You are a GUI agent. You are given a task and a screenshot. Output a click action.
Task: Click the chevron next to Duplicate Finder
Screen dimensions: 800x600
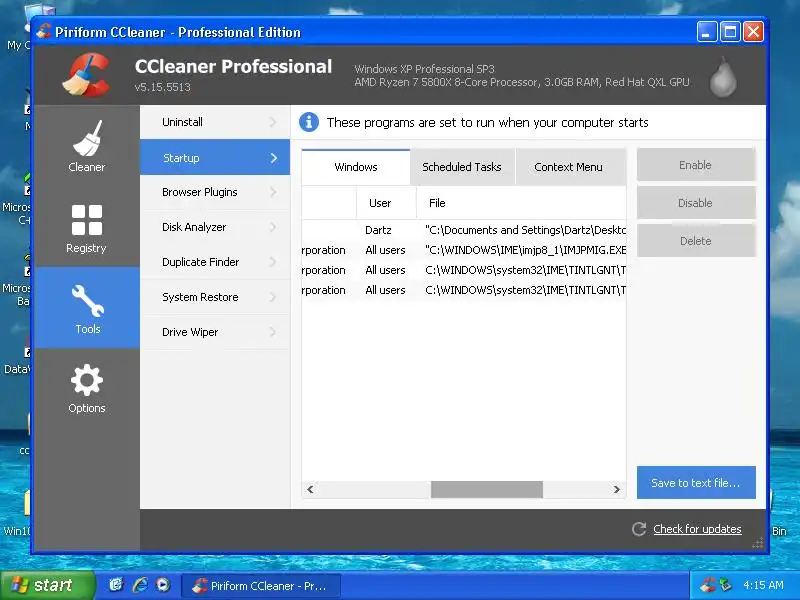pos(273,262)
